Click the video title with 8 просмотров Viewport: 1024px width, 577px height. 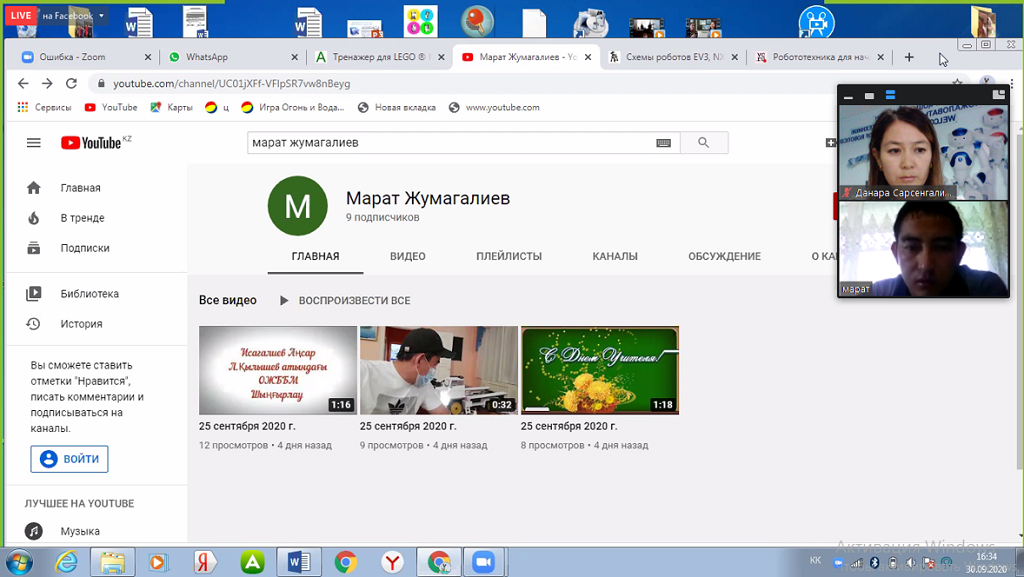point(569,426)
